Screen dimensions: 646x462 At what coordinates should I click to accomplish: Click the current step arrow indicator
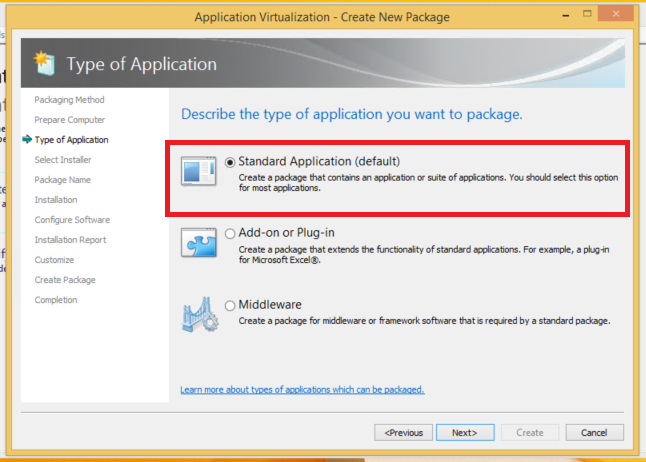[x=26, y=140]
